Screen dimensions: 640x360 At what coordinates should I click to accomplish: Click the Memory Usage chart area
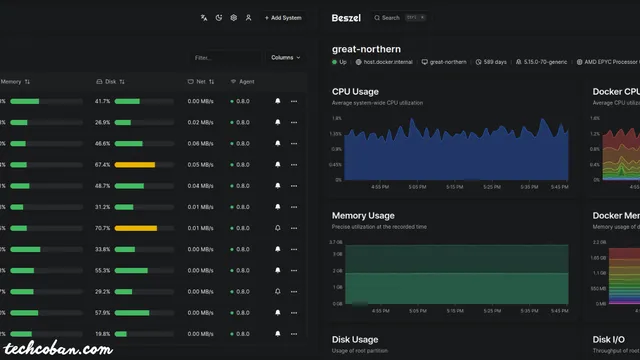tap(457, 273)
